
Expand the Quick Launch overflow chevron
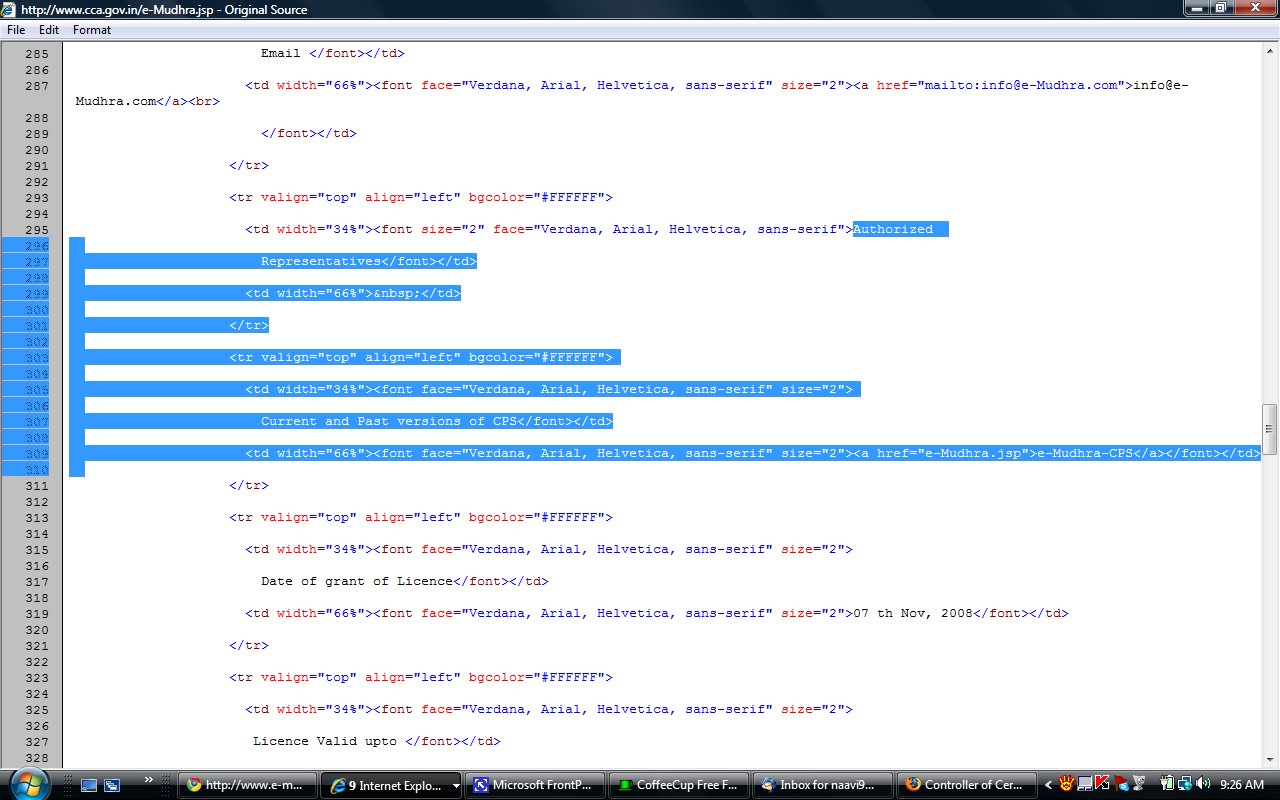point(149,779)
